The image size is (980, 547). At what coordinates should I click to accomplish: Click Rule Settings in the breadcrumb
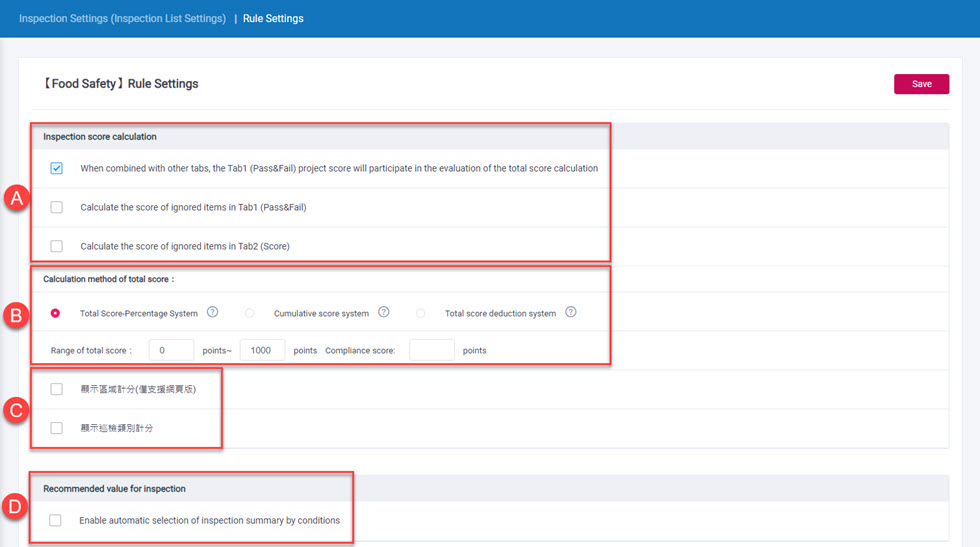pos(273,18)
